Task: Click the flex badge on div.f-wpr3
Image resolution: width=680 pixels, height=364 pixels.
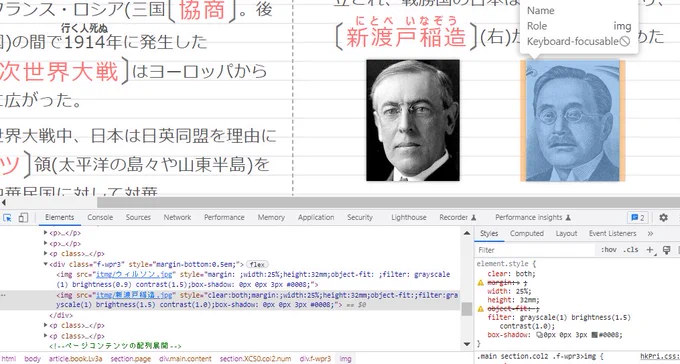Action: (257, 264)
